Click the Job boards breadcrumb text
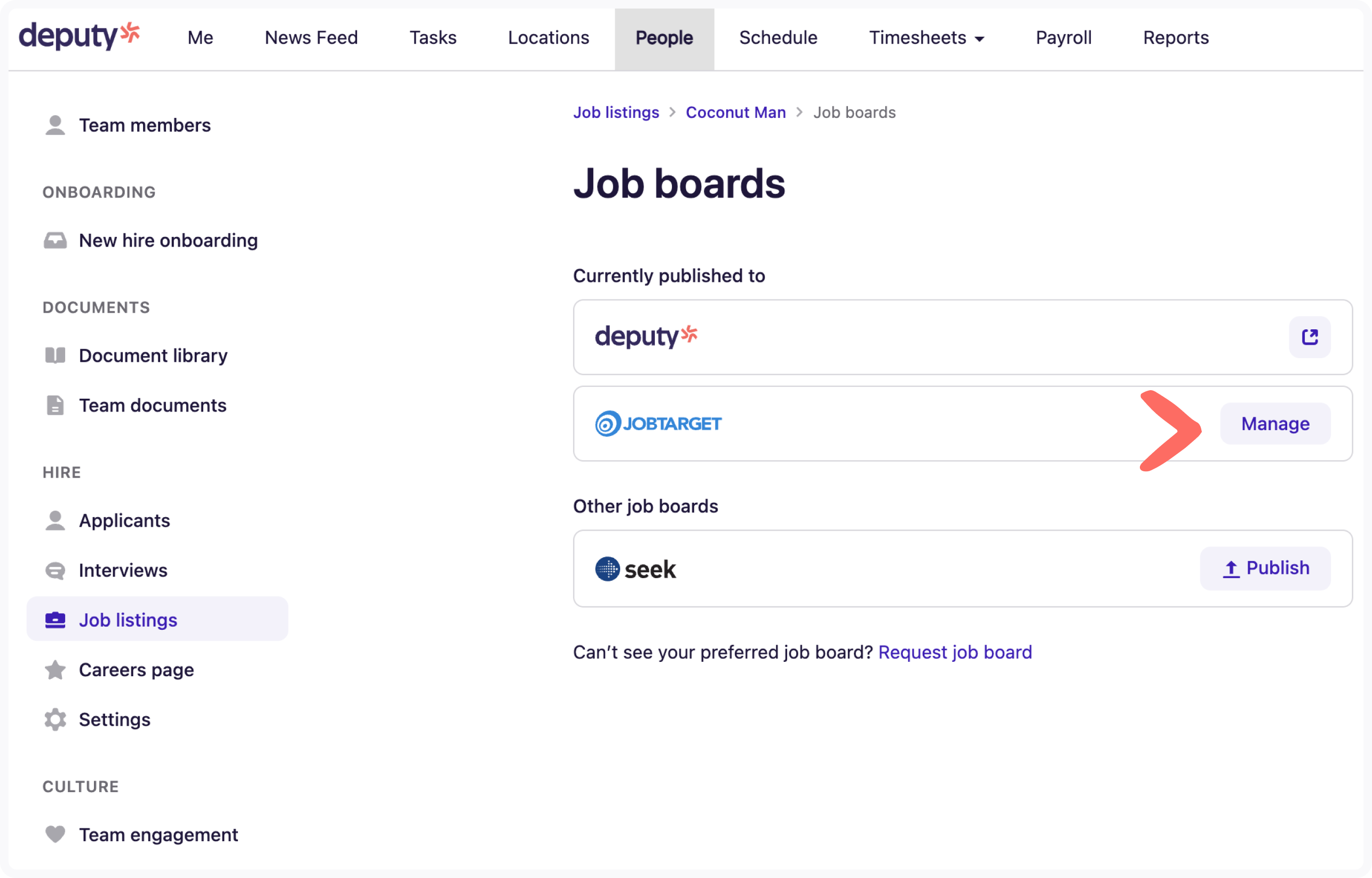 point(854,112)
